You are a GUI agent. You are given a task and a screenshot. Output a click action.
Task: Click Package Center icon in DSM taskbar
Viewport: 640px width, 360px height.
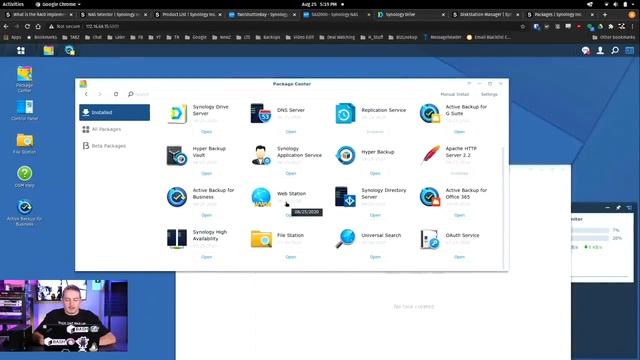pos(49,51)
